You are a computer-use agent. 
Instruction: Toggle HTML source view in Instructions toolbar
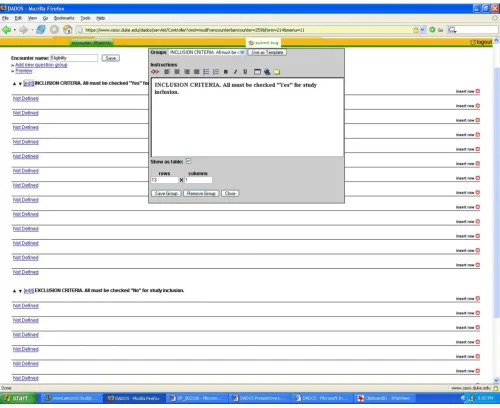(x=155, y=72)
